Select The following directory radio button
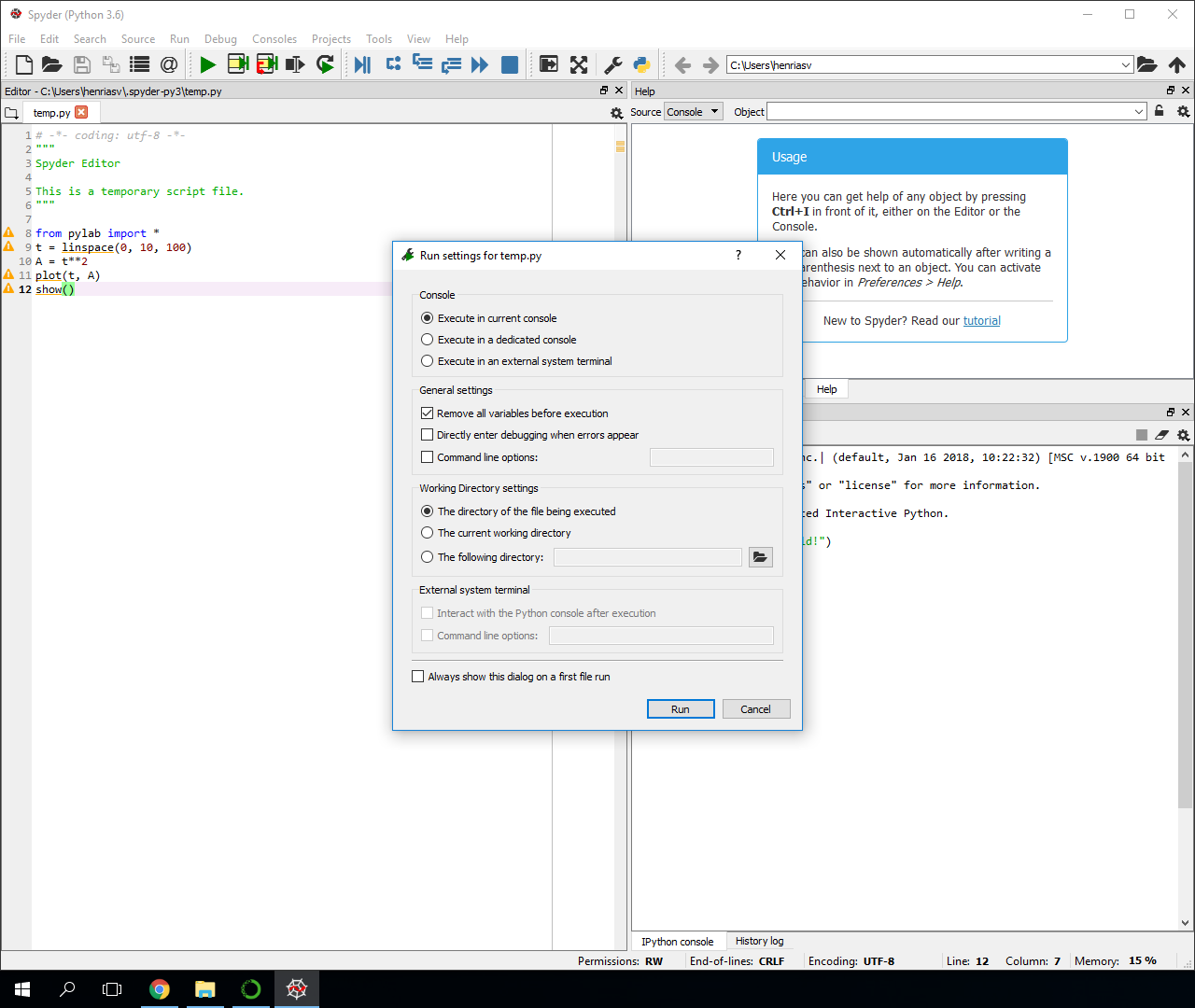This screenshot has width=1195, height=1008. pyautogui.click(x=482, y=557)
